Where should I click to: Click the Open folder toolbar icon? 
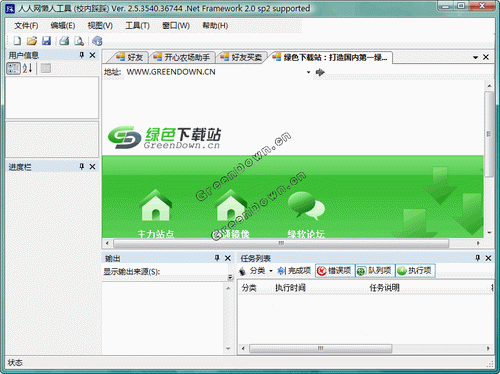(32, 41)
